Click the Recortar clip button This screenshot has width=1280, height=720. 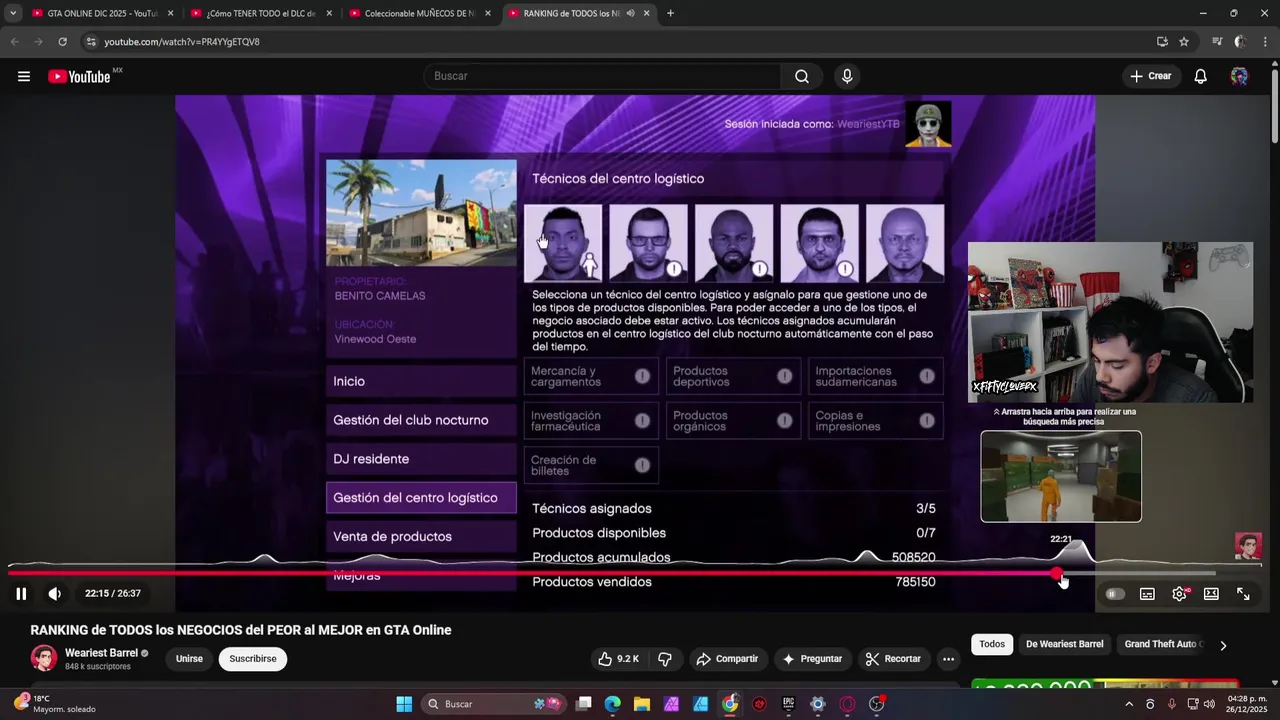pyautogui.click(x=893, y=659)
